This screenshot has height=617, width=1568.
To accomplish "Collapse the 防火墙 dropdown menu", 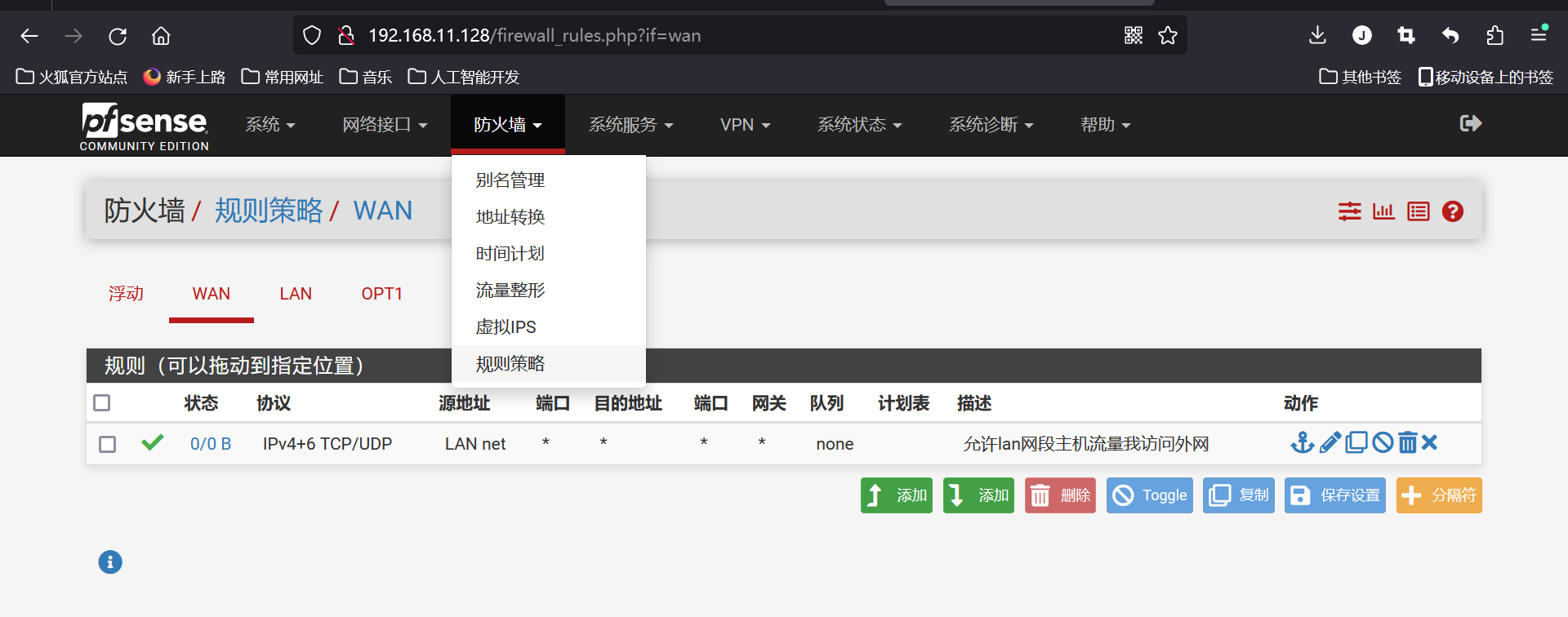I will click(508, 125).
